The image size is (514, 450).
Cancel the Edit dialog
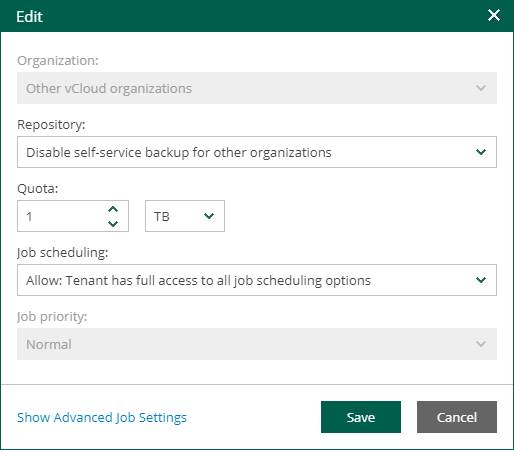point(457,417)
